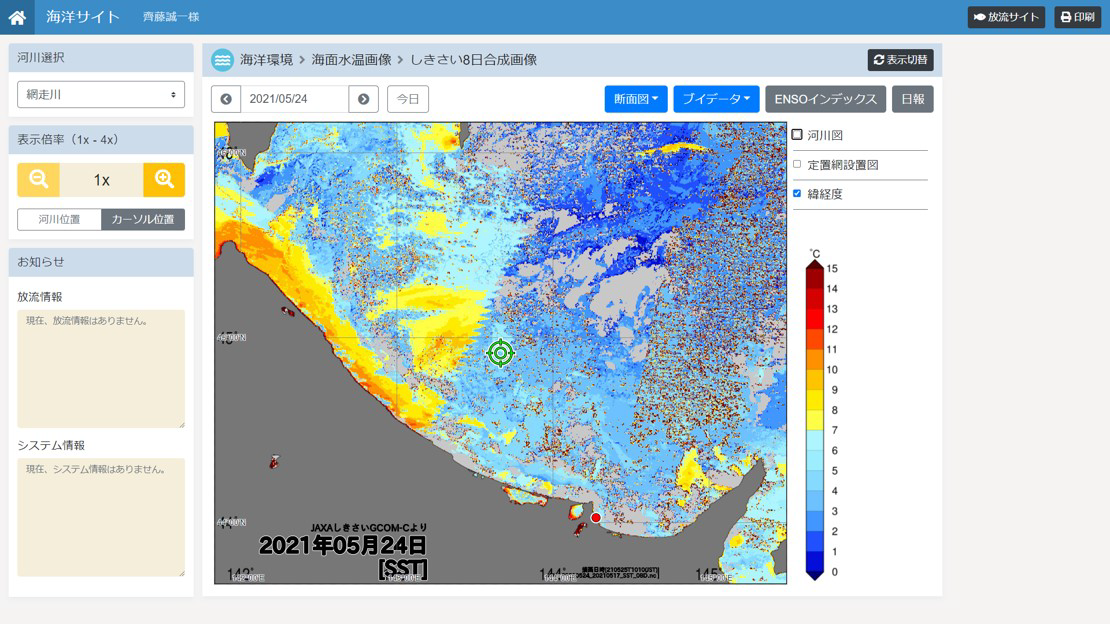Viewport: 1110px width, 624px height.
Task: Open the 網走川 river selection dropdown
Action: click(101, 95)
